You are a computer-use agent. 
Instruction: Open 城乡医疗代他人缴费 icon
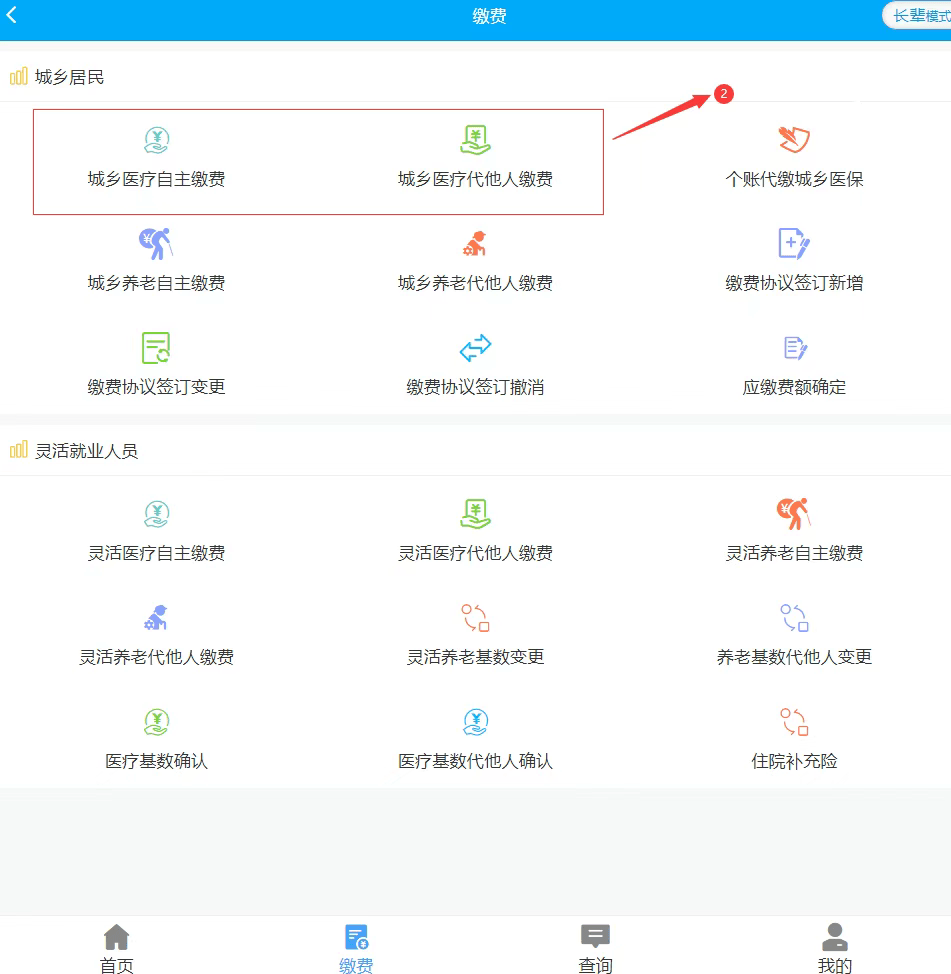[x=475, y=140]
